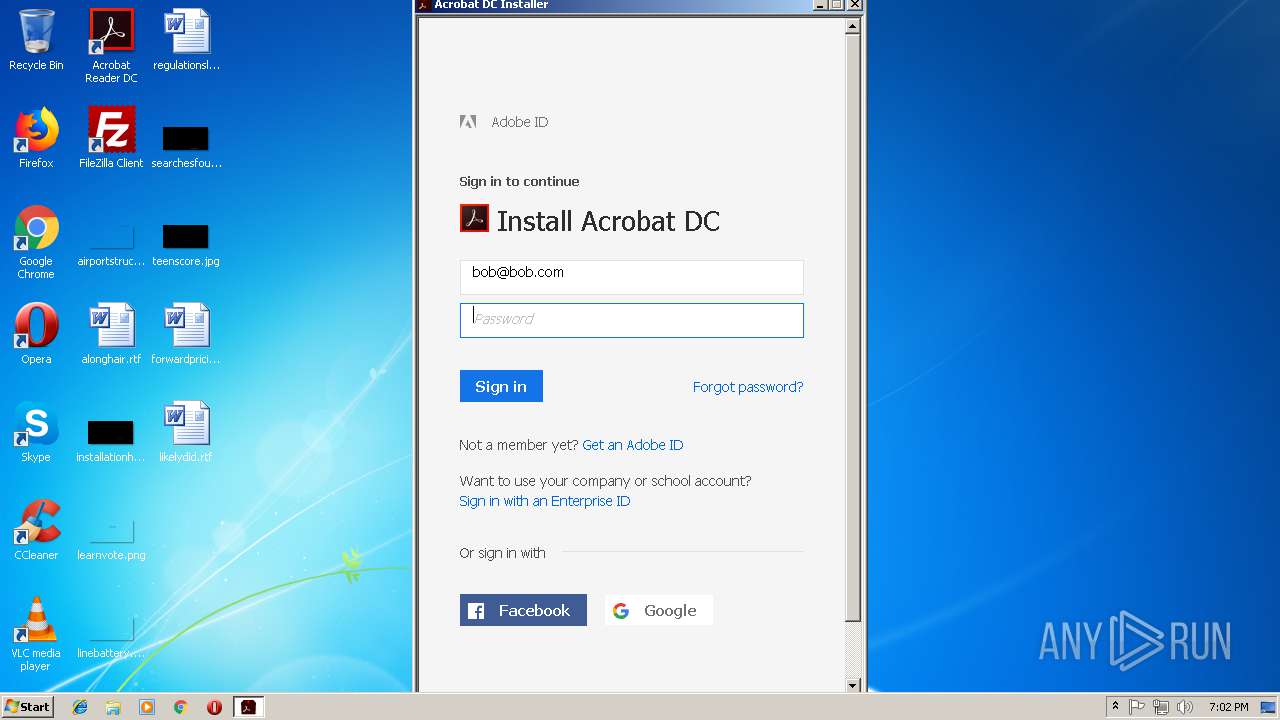Screen dimensions: 1280x720
Task: Open the volume speaker tray icon
Action: (1185, 707)
